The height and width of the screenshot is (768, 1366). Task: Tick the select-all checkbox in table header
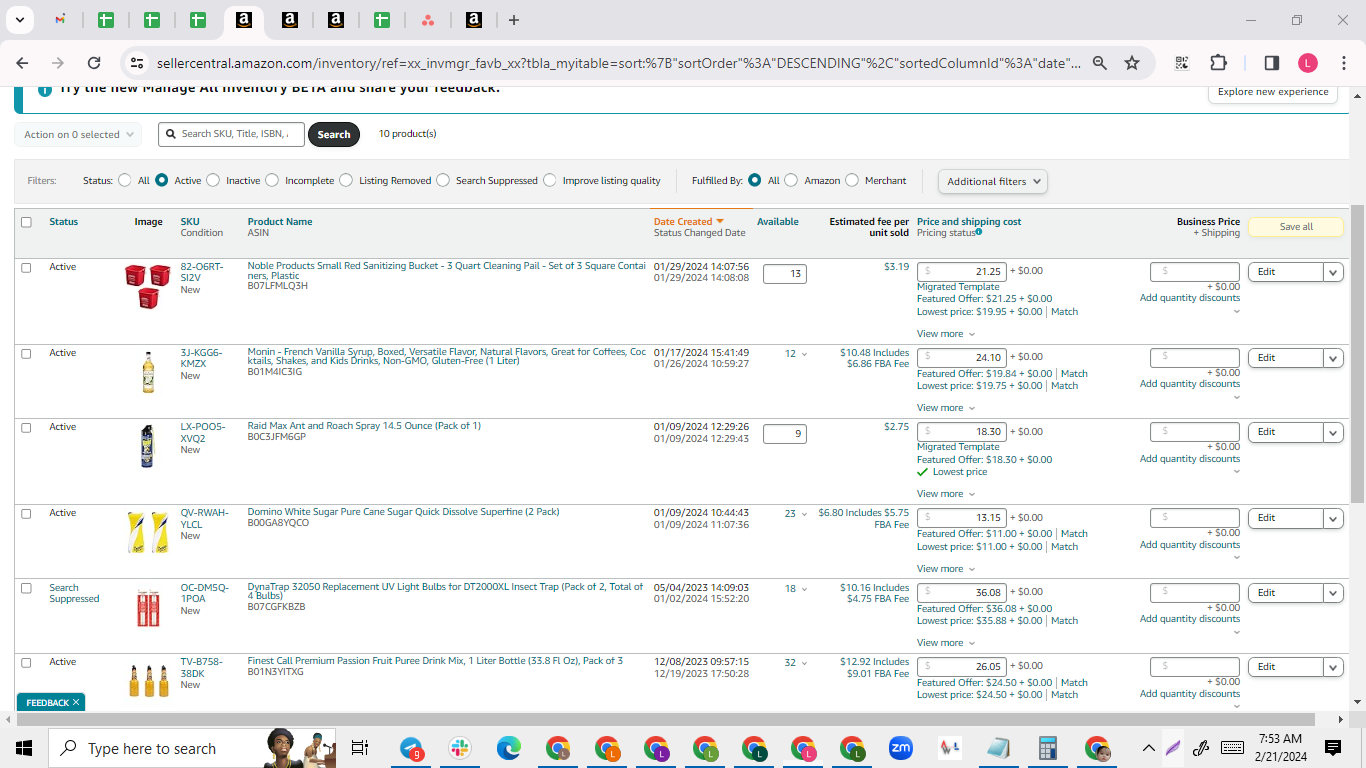coord(26,222)
